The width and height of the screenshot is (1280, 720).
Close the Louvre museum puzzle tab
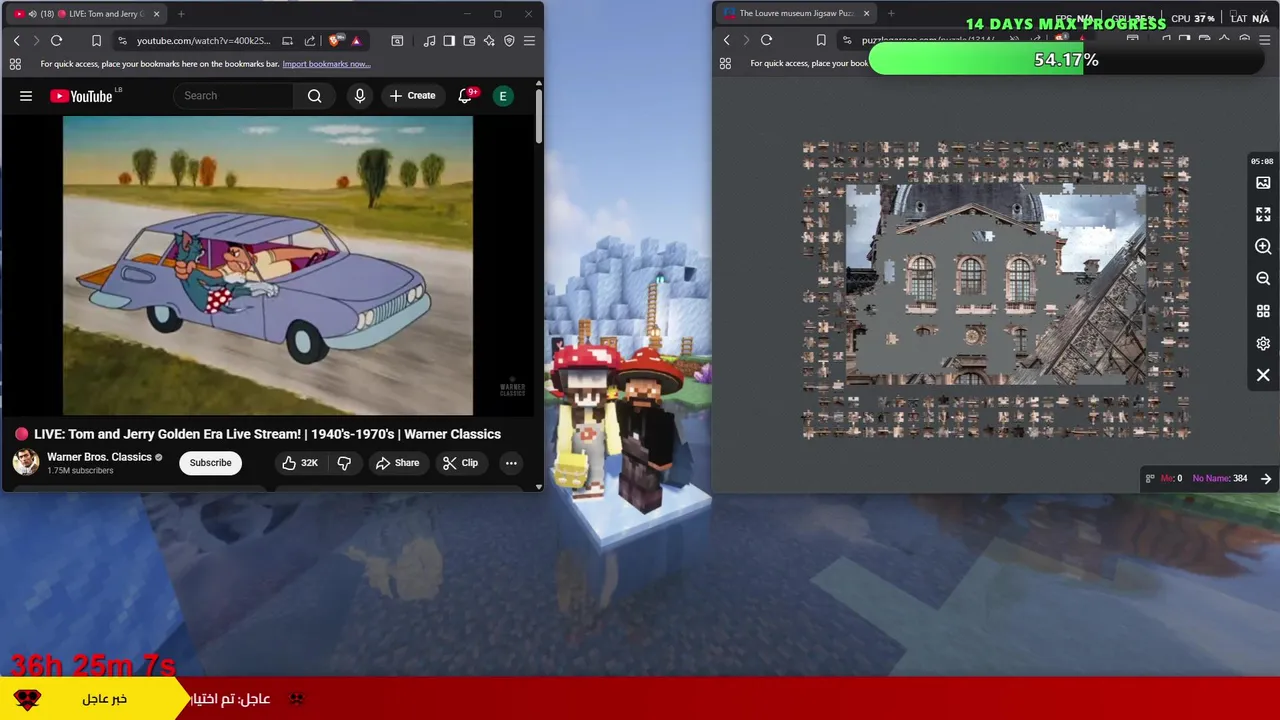pyautogui.click(x=866, y=14)
